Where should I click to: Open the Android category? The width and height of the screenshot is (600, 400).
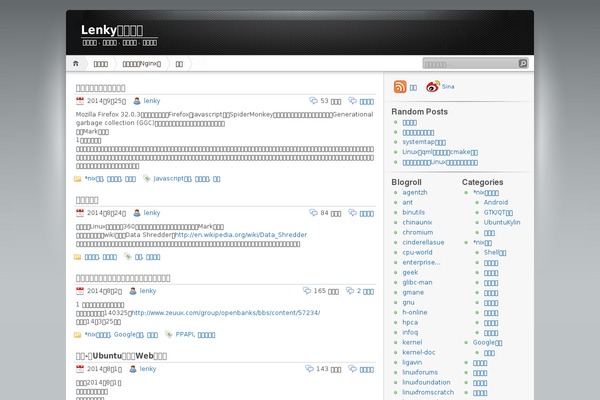click(x=496, y=202)
